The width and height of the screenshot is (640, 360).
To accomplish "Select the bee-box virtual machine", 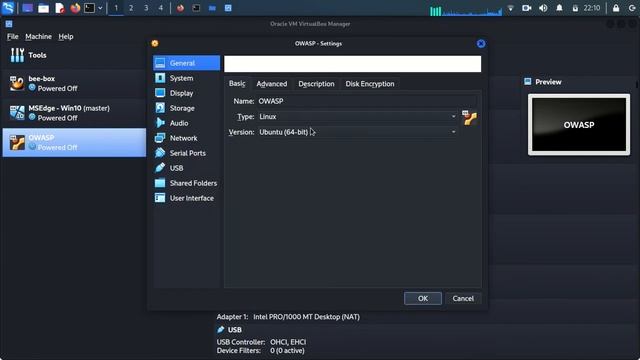I will coord(74,83).
